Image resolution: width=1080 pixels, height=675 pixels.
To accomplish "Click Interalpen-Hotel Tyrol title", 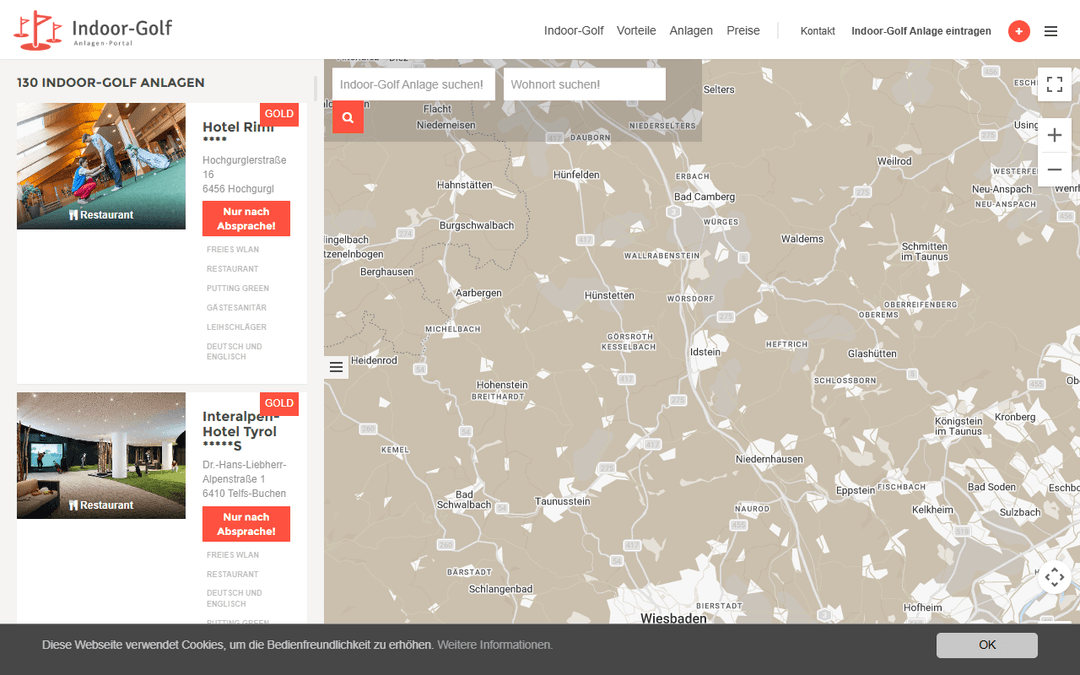I will tap(240, 431).
